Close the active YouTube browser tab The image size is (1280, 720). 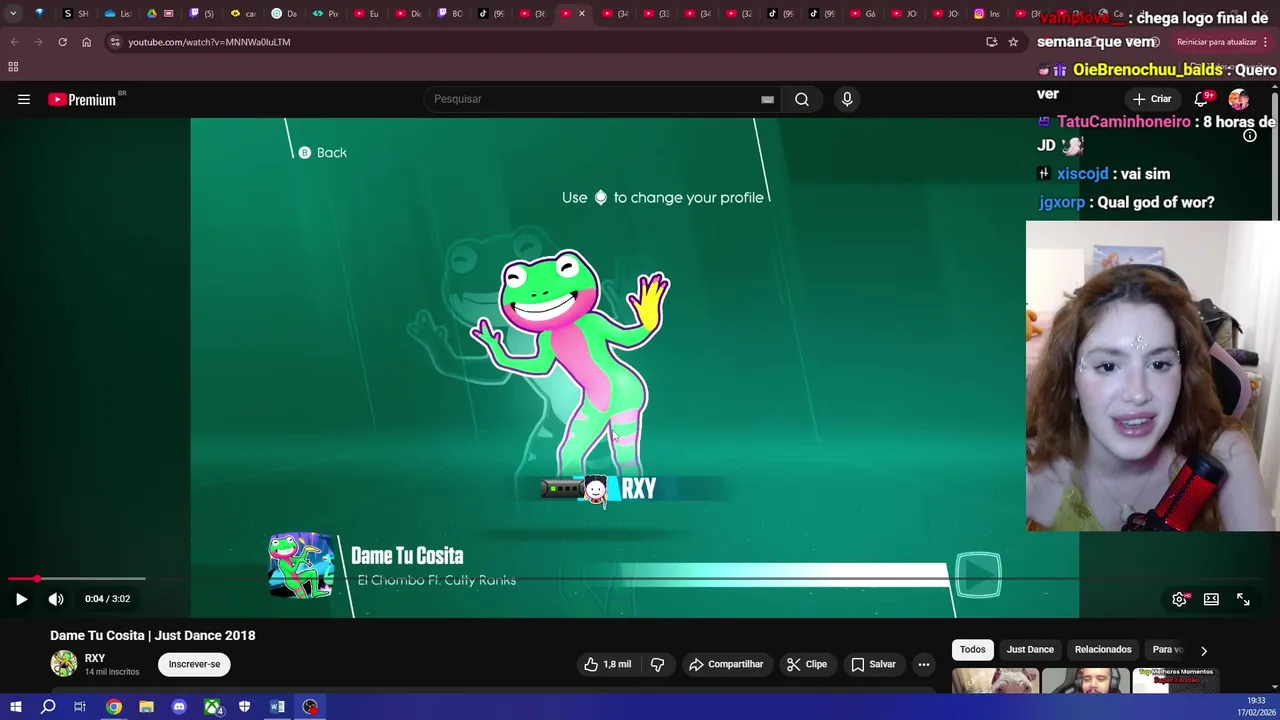[581, 14]
